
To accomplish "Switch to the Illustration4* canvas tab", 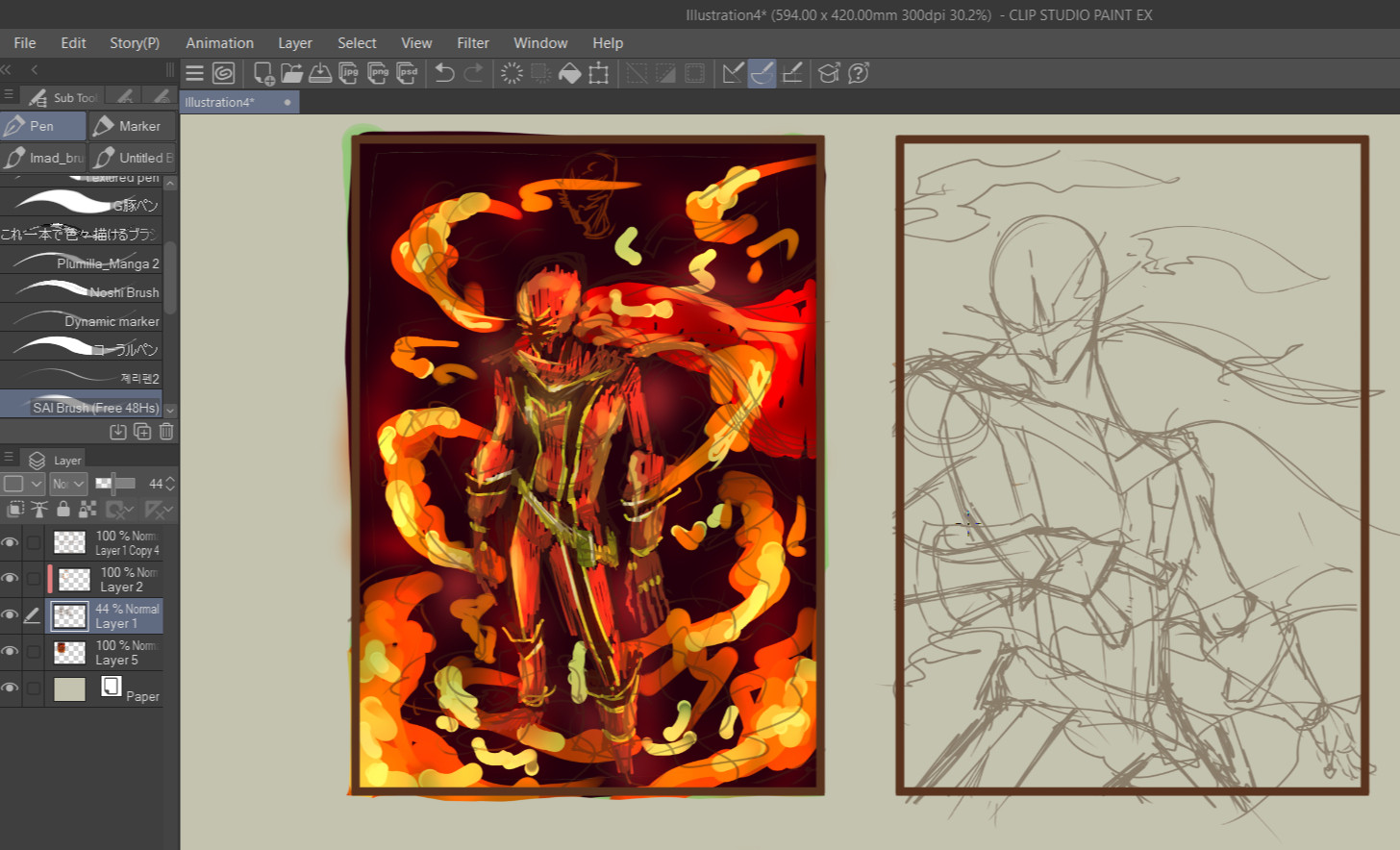I will point(239,102).
